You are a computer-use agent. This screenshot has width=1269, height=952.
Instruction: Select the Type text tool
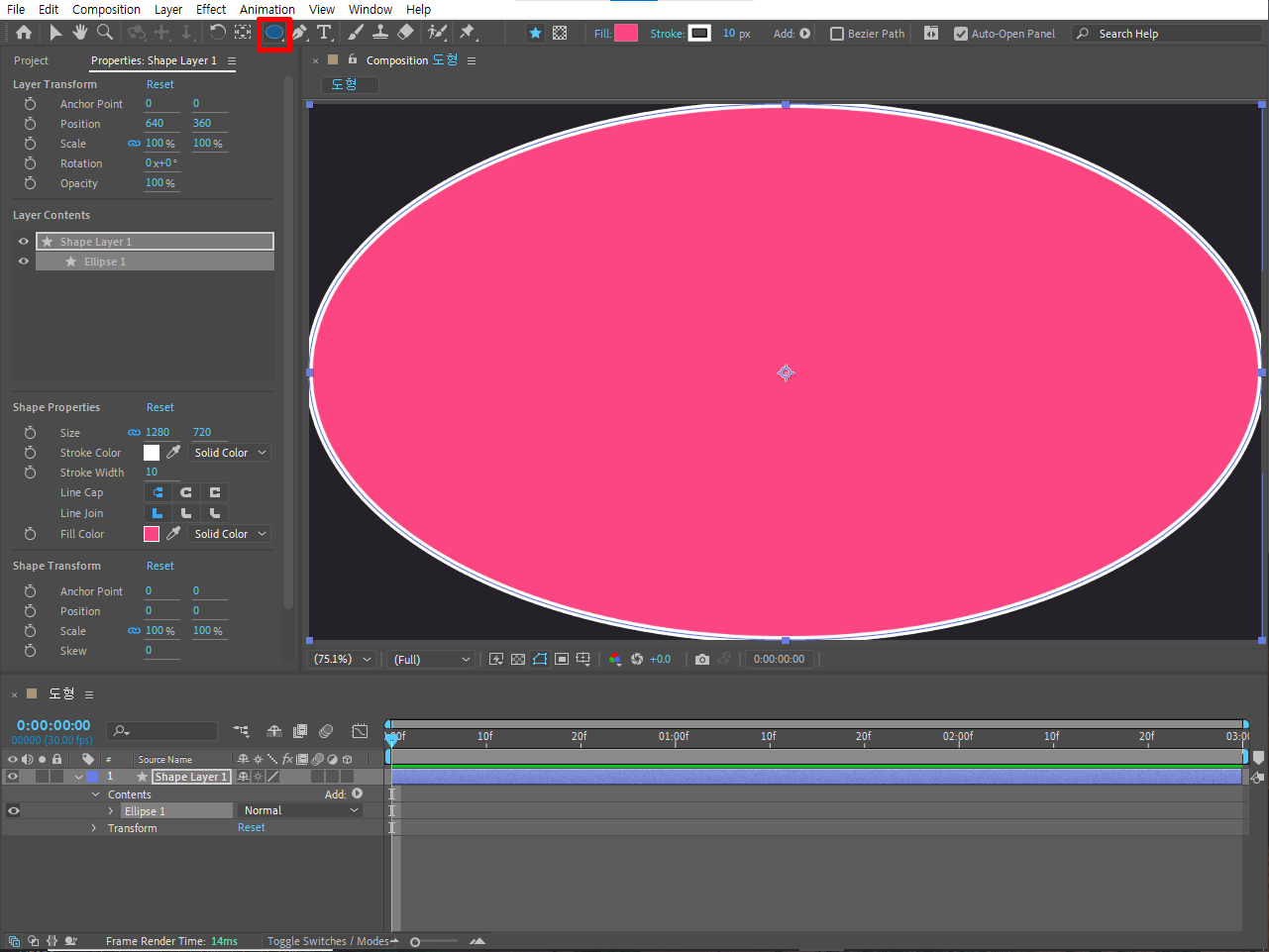324,33
